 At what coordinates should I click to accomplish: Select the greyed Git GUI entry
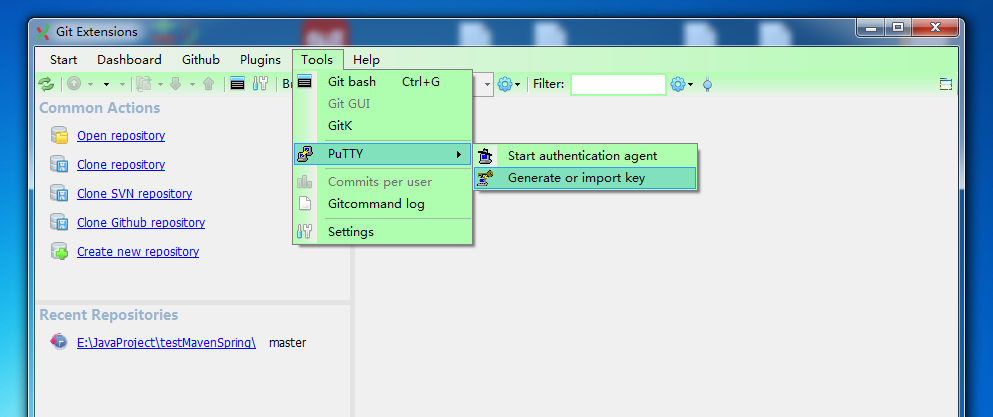(x=383, y=103)
